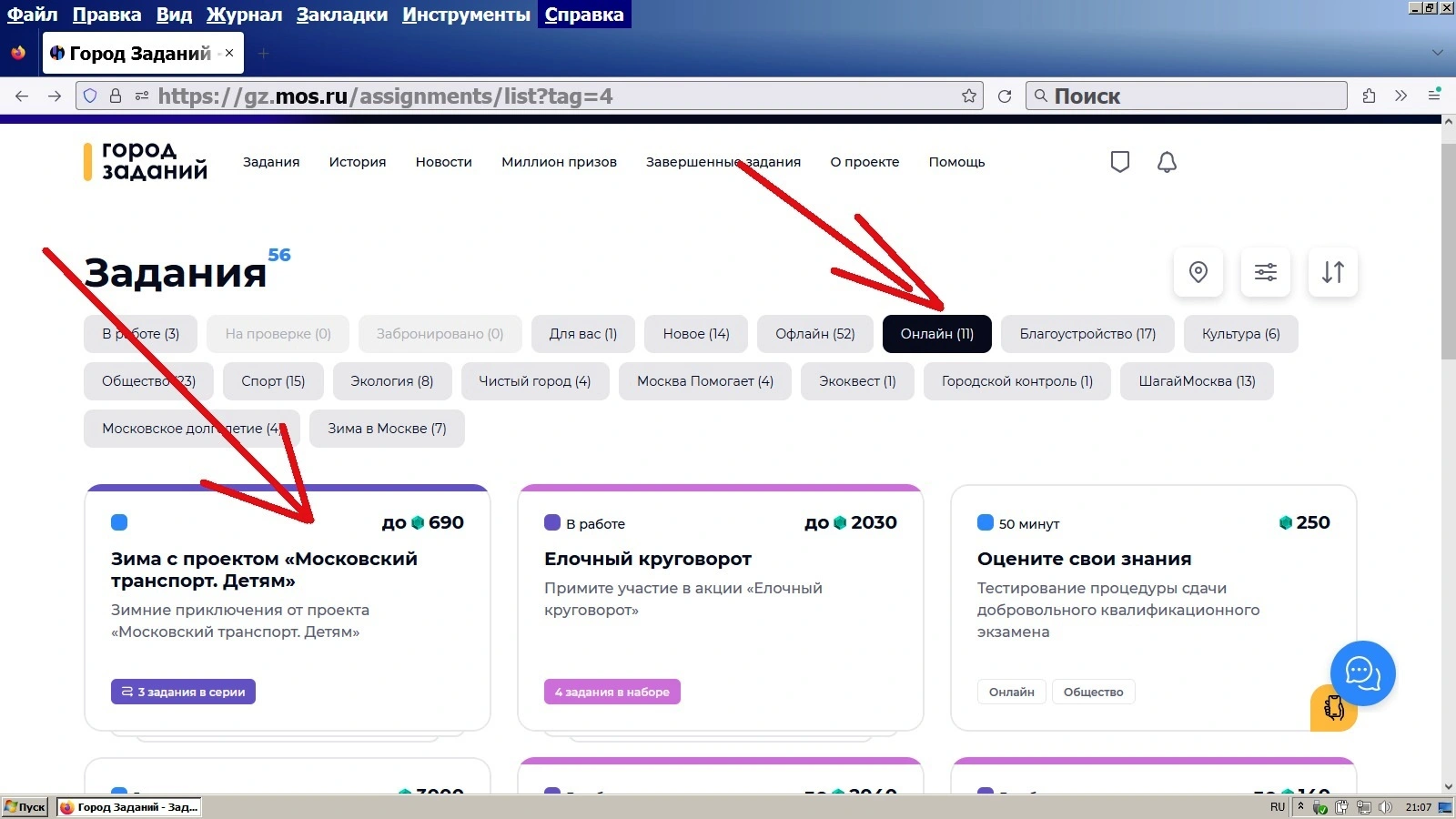Deselect the active Онлайн (11) filter
The width and height of the screenshot is (1456, 819).
point(937,334)
